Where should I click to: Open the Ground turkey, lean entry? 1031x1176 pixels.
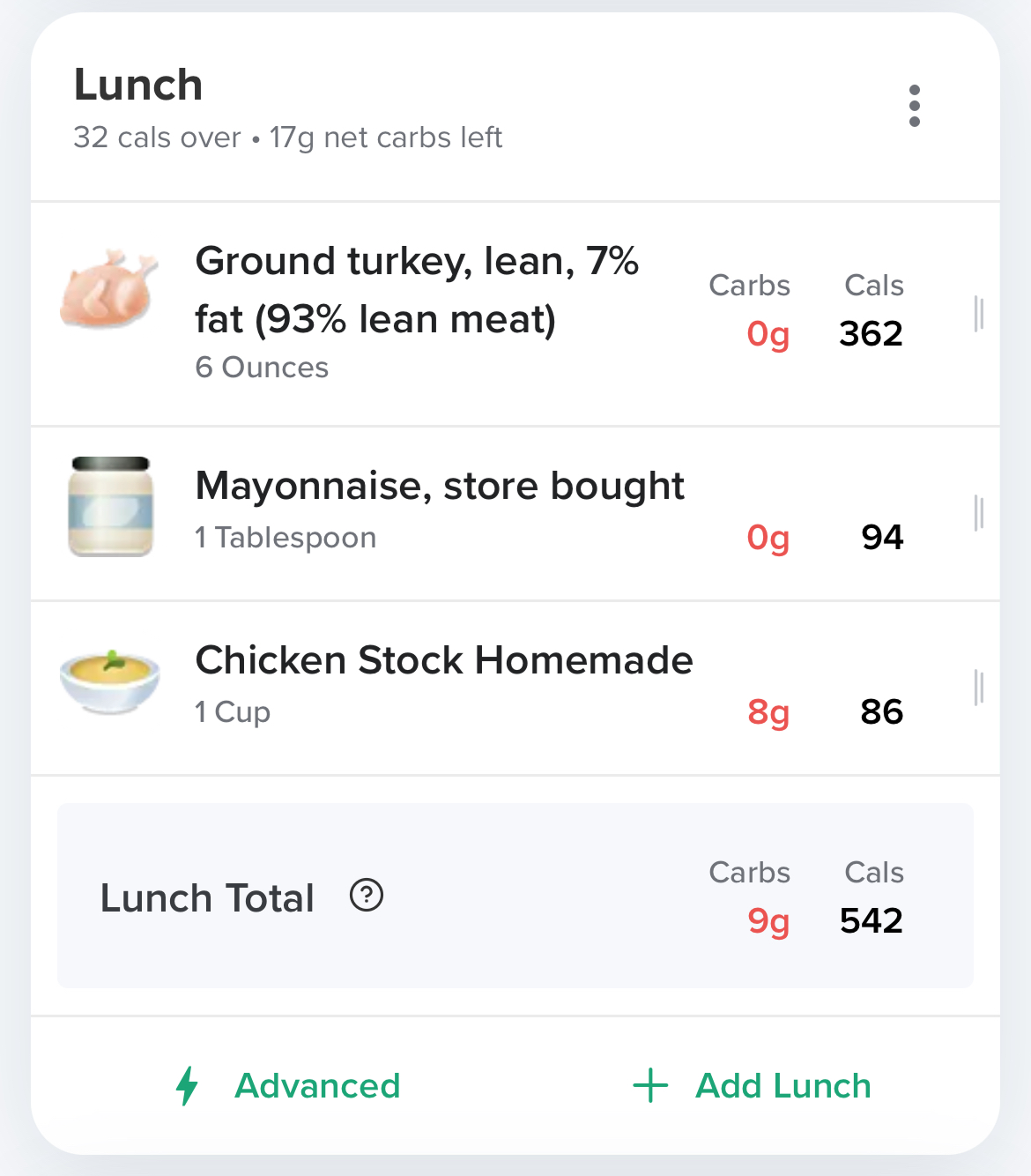417,290
